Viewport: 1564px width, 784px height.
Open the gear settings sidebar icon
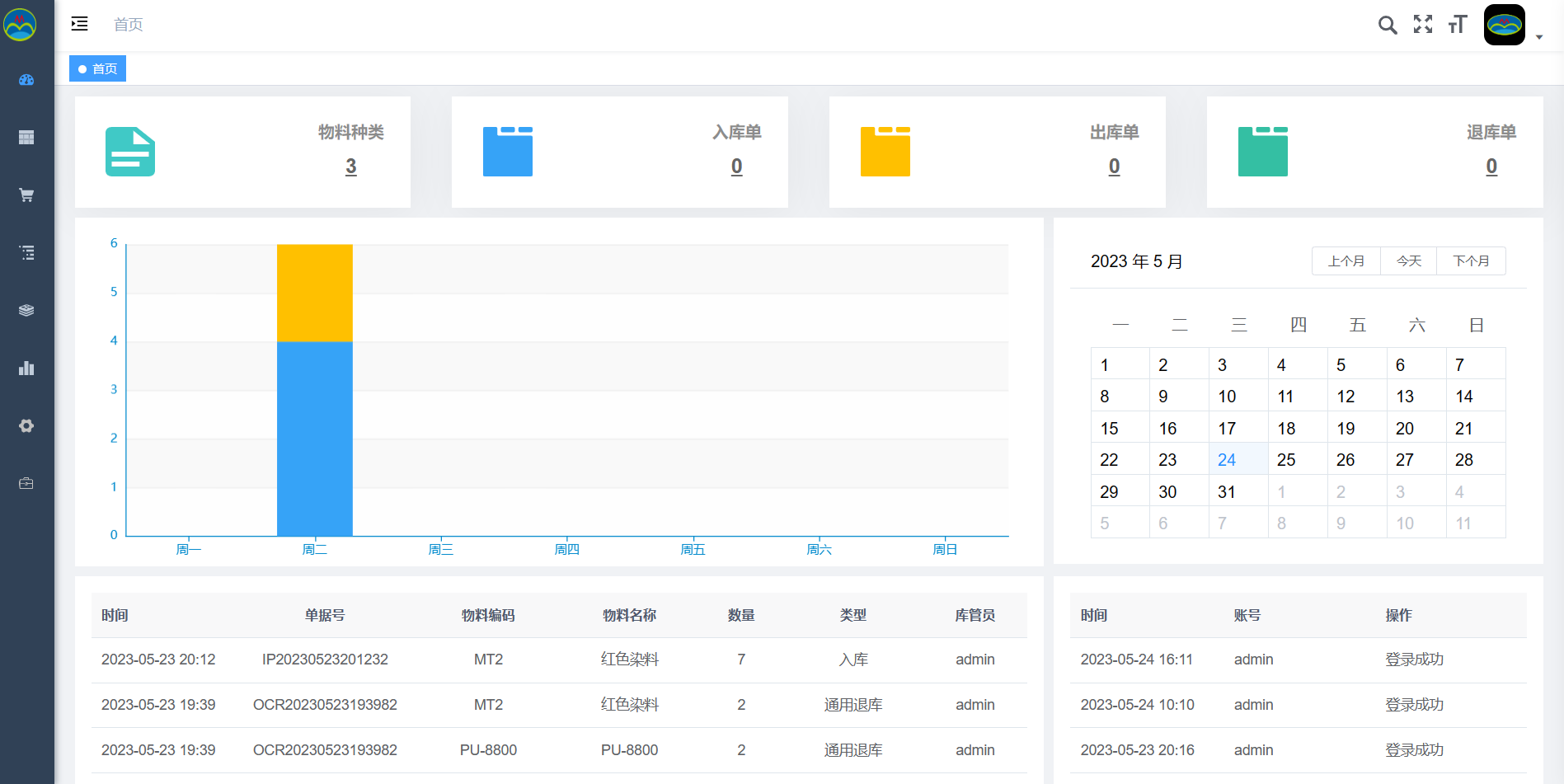26,426
